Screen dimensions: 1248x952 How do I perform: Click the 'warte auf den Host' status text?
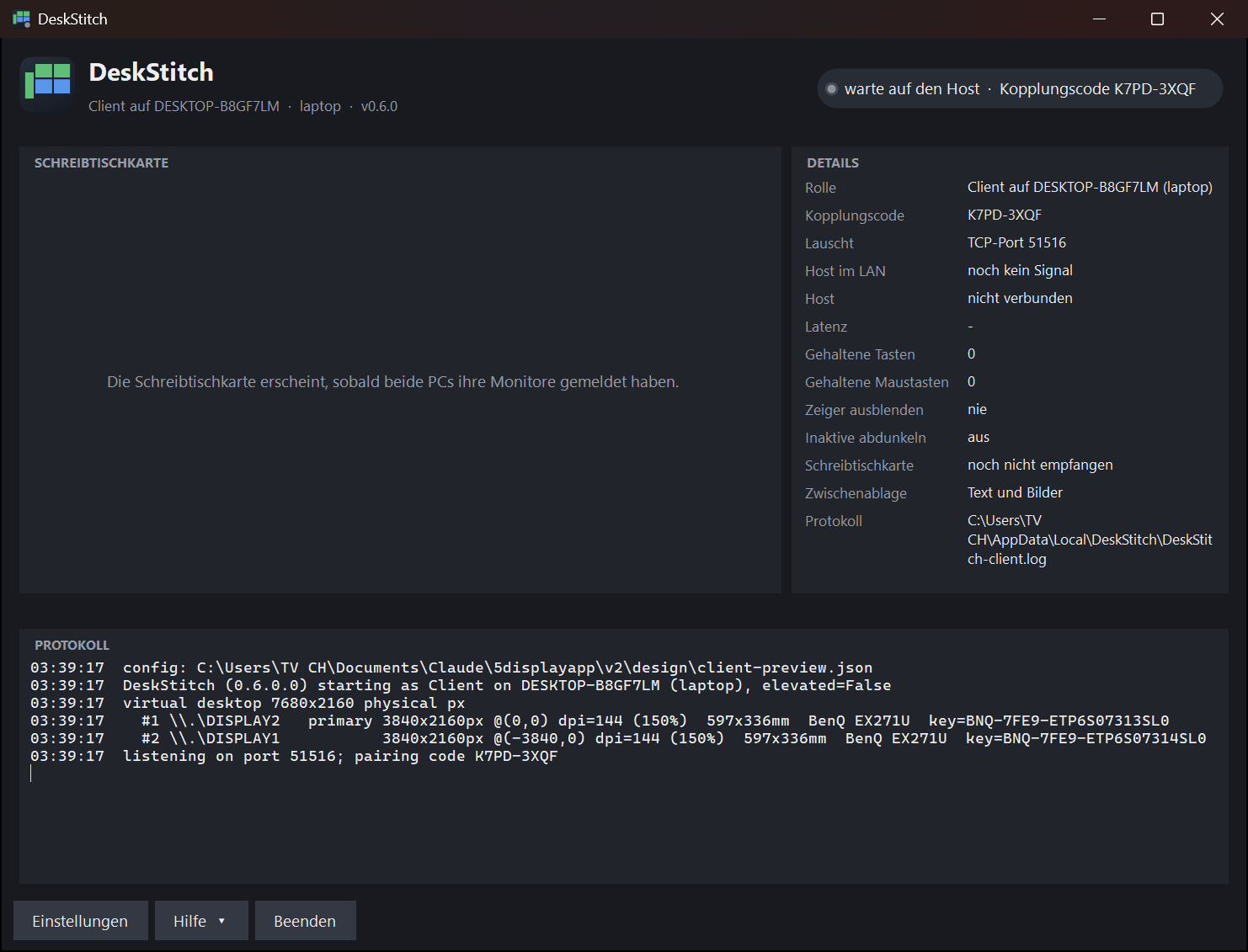tap(912, 89)
